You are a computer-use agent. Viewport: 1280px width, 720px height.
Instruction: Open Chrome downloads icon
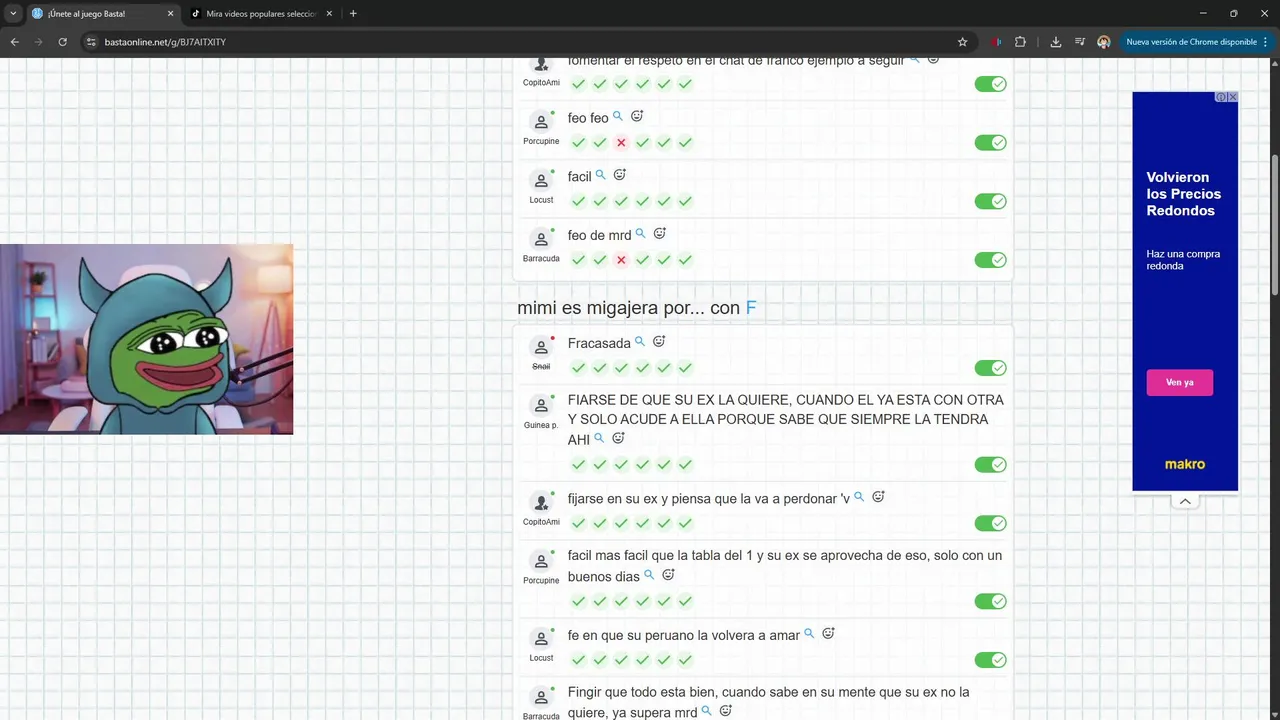(1056, 42)
